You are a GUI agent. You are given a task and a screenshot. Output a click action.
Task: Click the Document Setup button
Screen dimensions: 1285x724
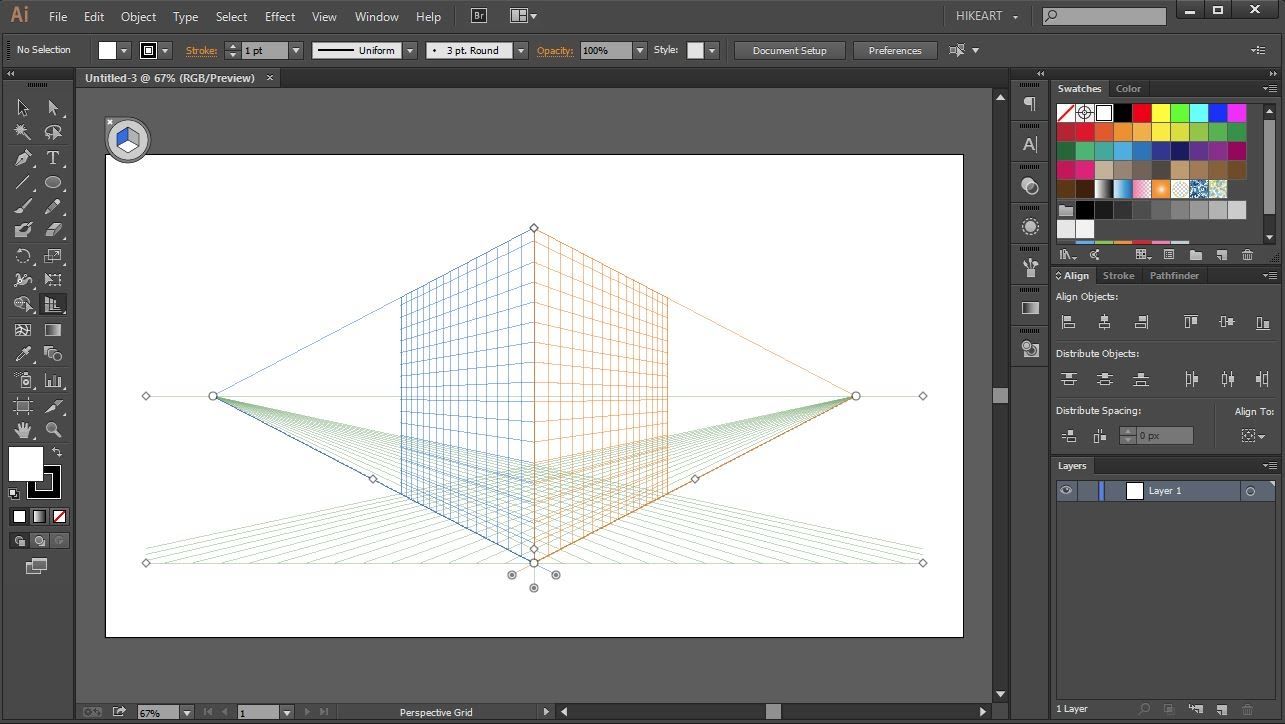point(789,51)
